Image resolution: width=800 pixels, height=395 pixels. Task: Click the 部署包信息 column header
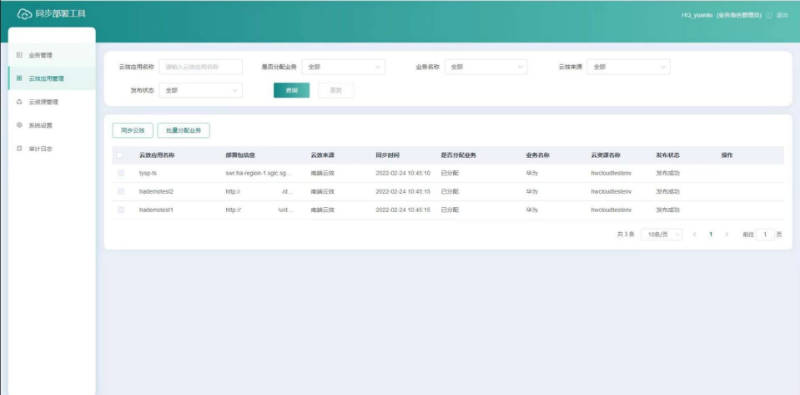(x=240, y=155)
